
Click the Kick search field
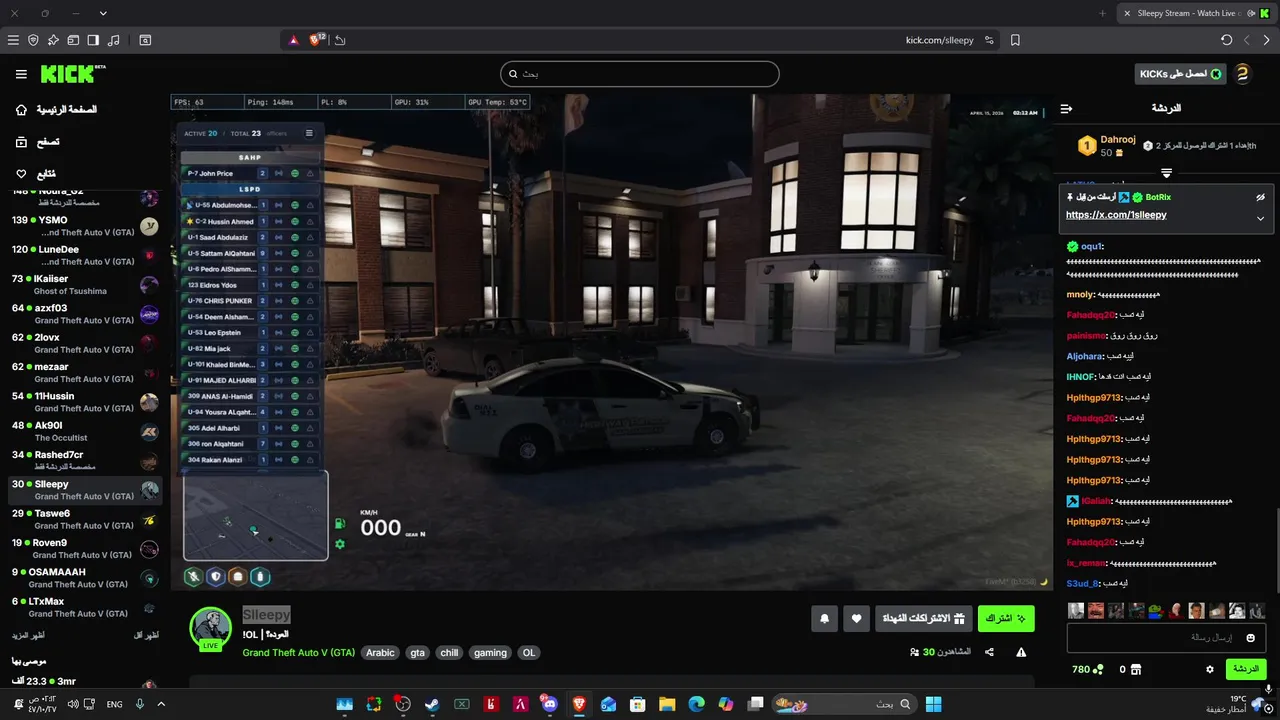pyautogui.click(x=640, y=74)
